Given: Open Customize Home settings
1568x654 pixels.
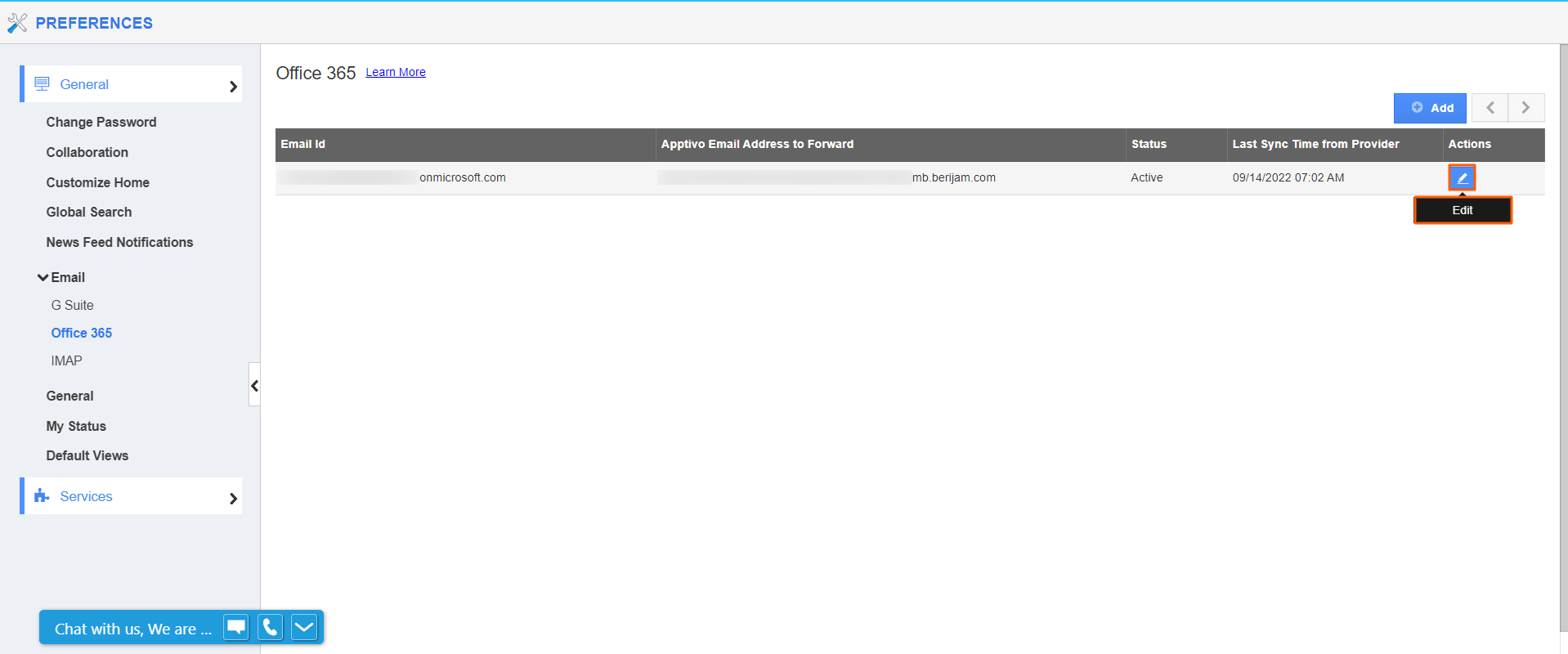Looking at the screenshot, I should click(98, 182).
